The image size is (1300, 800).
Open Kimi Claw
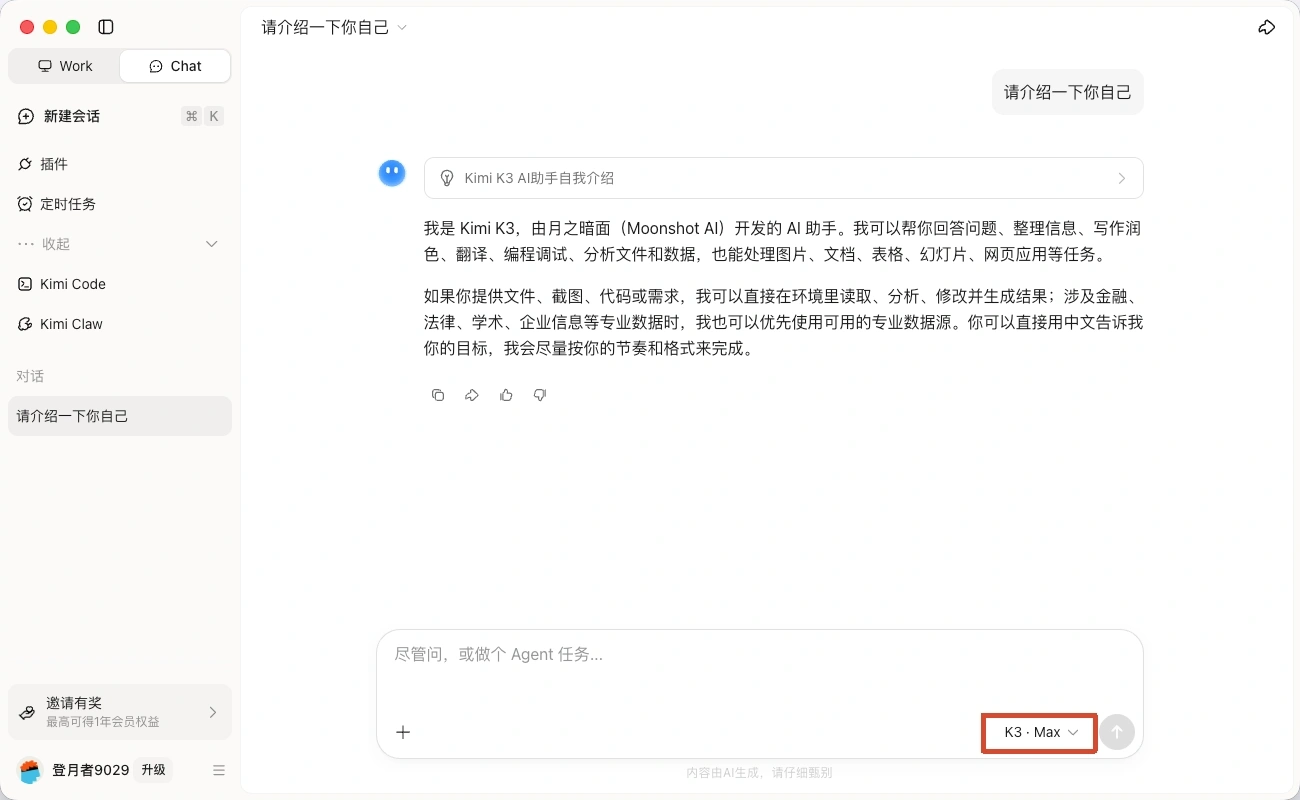[x=120, y=324]
